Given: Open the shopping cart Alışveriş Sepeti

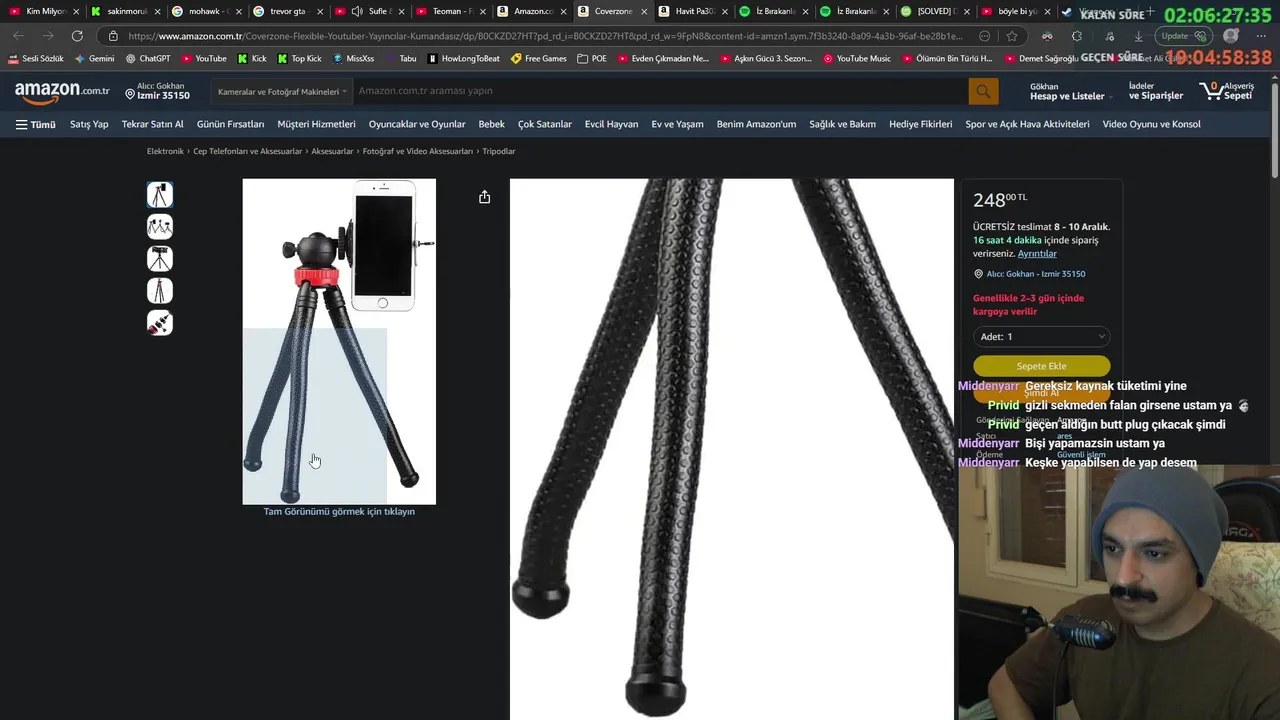Looking at the screenshot, I should coord(1226,91).
